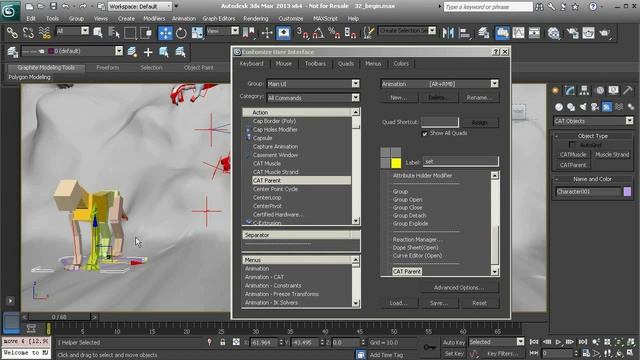The image size is (640, 360).
Task: Open the Display command panel tab
Action: click(613, 91)
